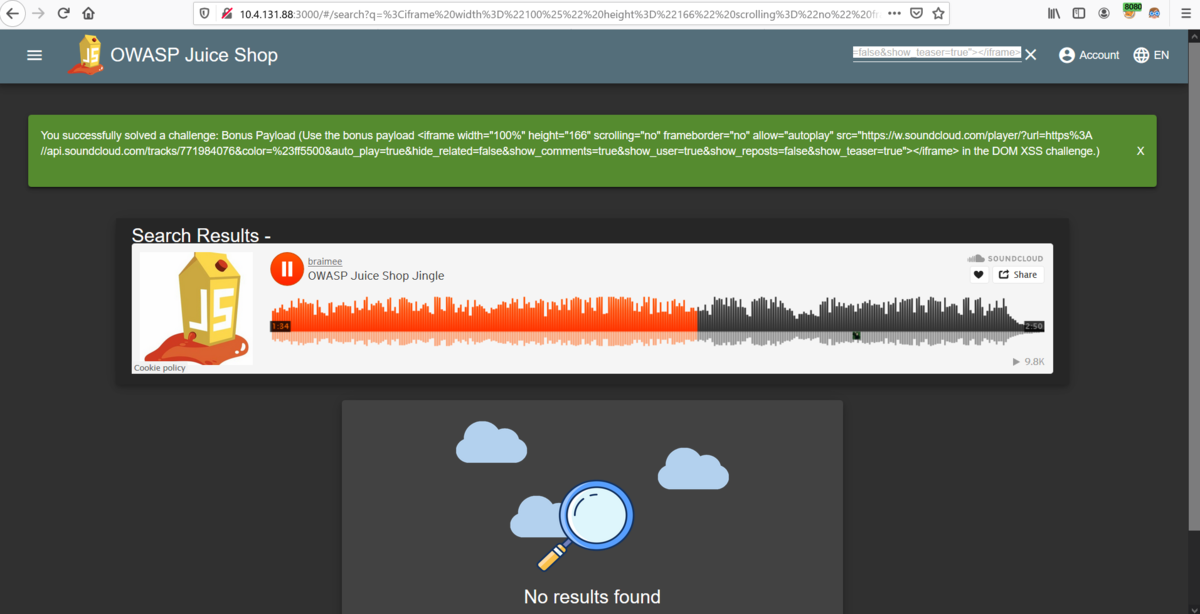Dismiss the green challenge solved notification
The image size is (1200, 614).
point(1140,151)
